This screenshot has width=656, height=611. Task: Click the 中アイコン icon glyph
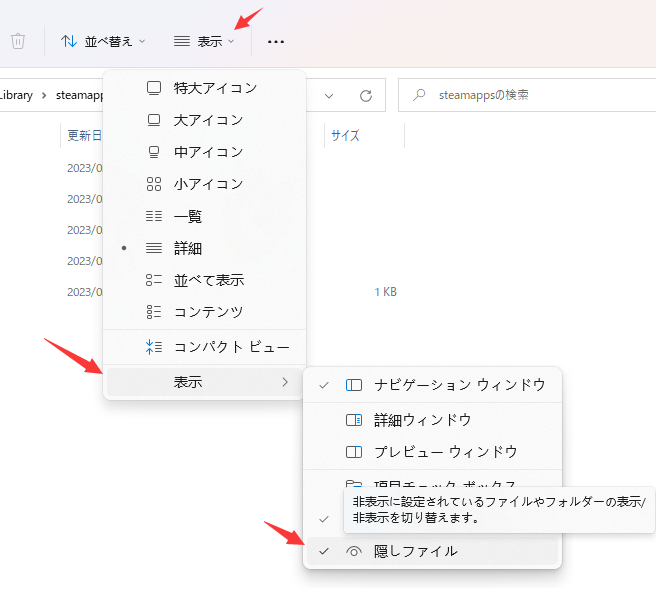pos(154,152)
